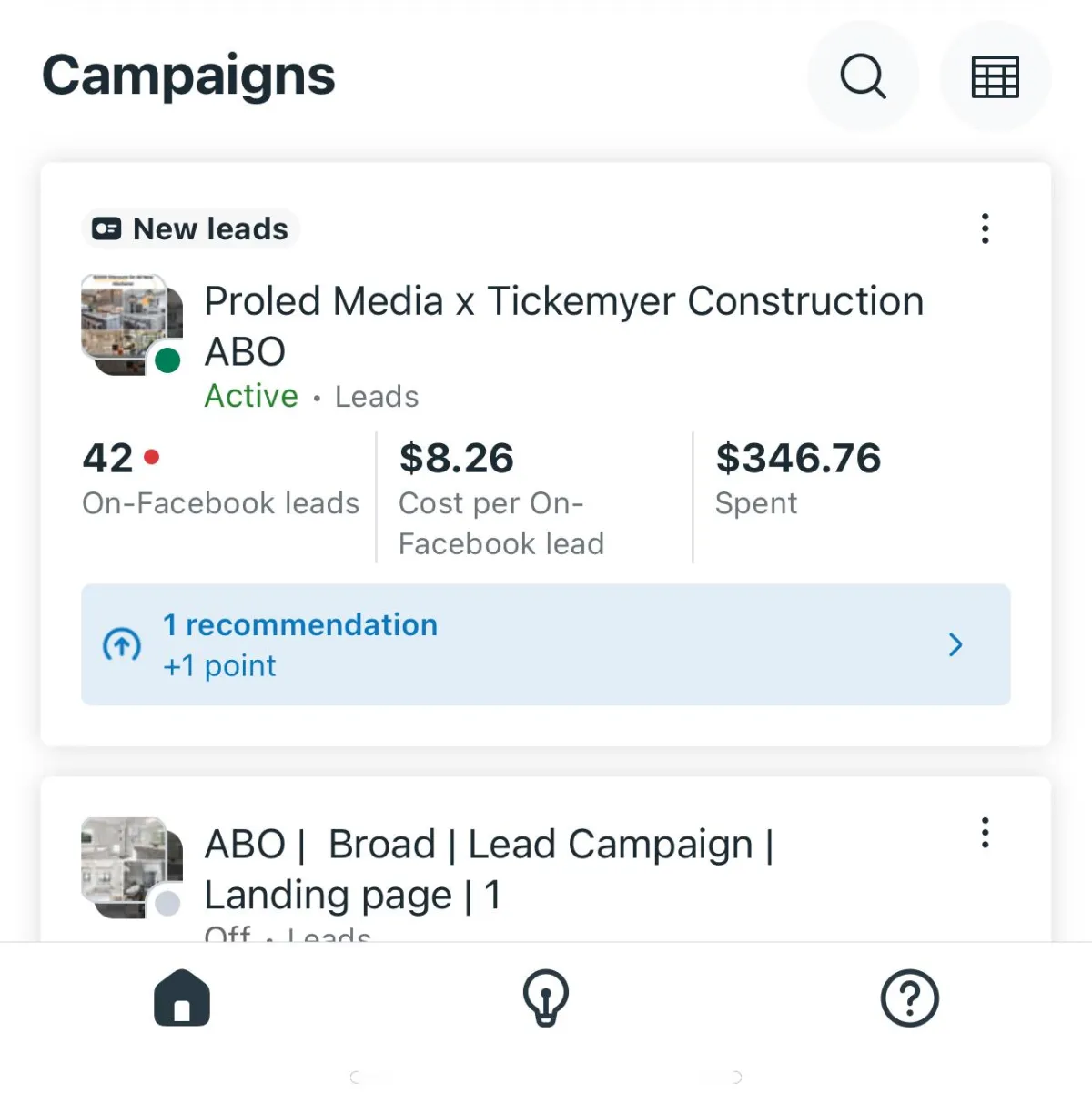Open the lightbulb insights tab
The image size is (1092, 1104).
[x=546, y=998]
